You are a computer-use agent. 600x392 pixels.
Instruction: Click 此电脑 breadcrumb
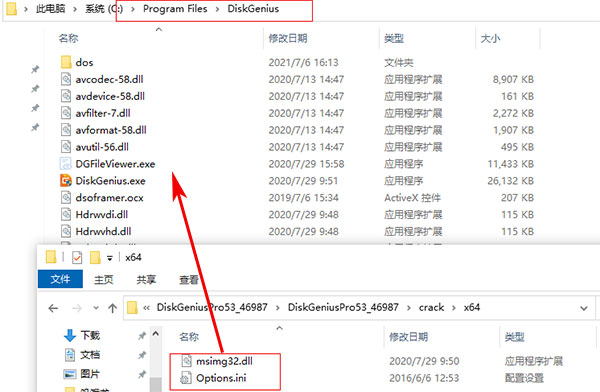(x=51, y=8)
